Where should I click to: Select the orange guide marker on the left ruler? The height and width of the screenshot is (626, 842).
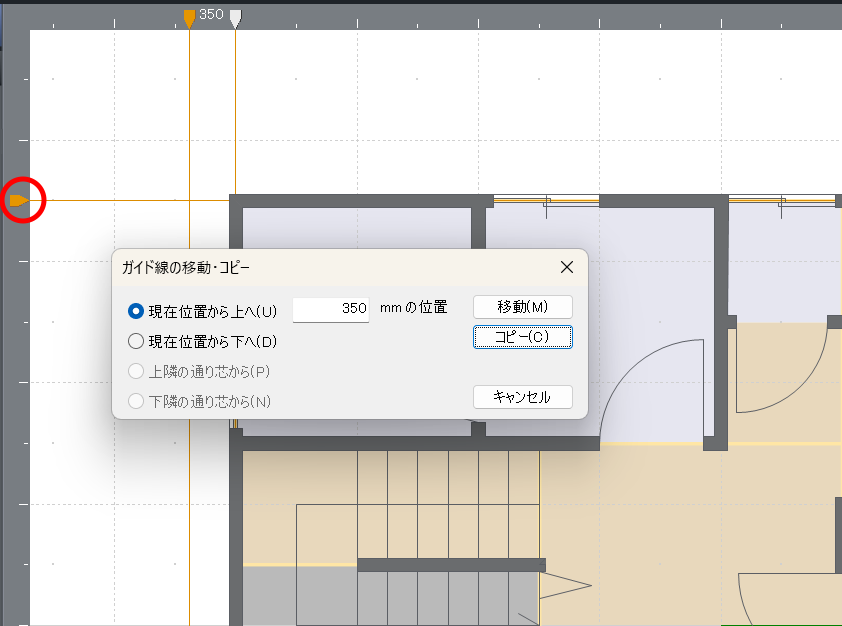[x=18, y=201]
